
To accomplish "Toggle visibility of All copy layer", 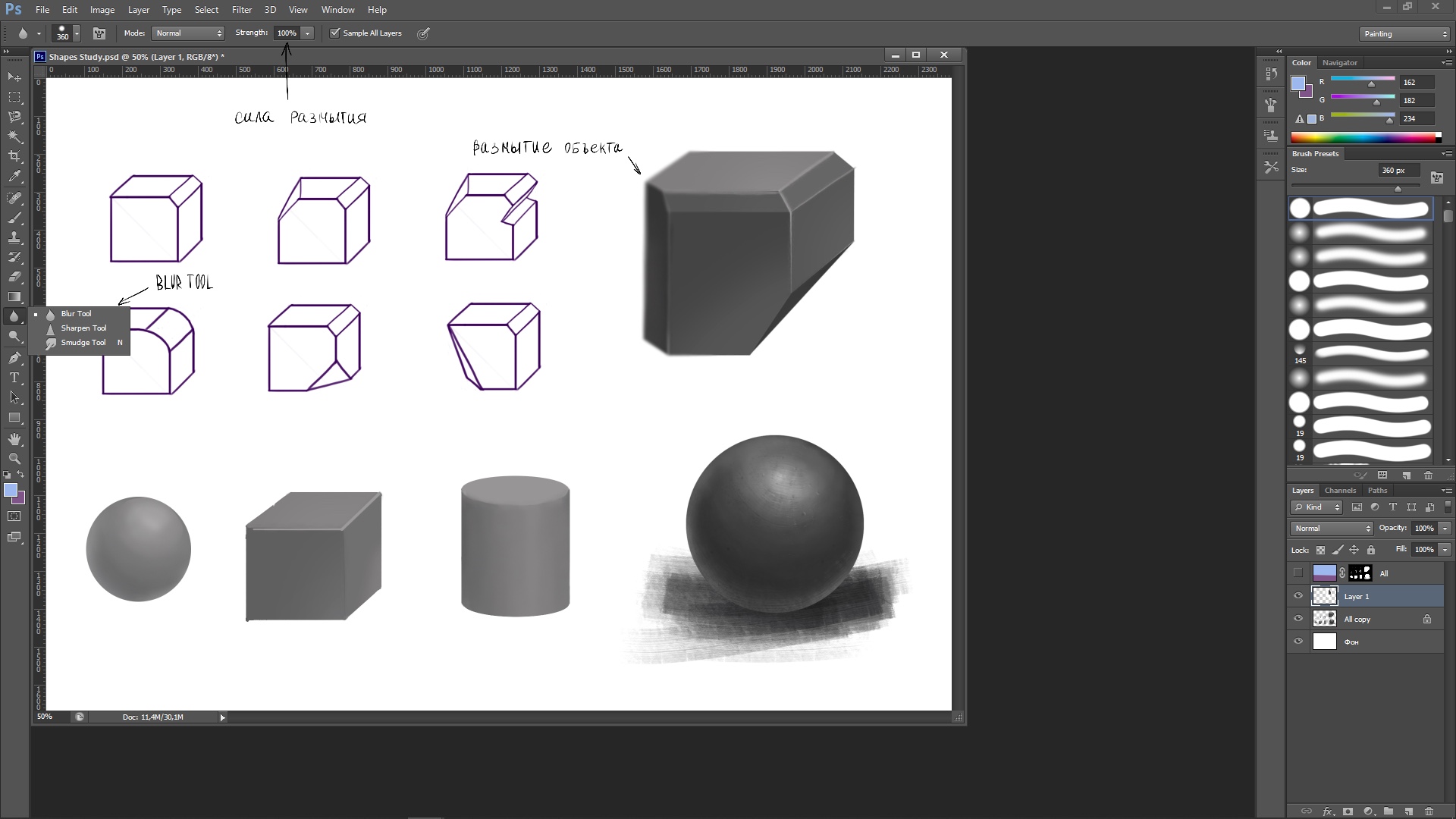I will pyautogui.click(x=1299, y=618).
